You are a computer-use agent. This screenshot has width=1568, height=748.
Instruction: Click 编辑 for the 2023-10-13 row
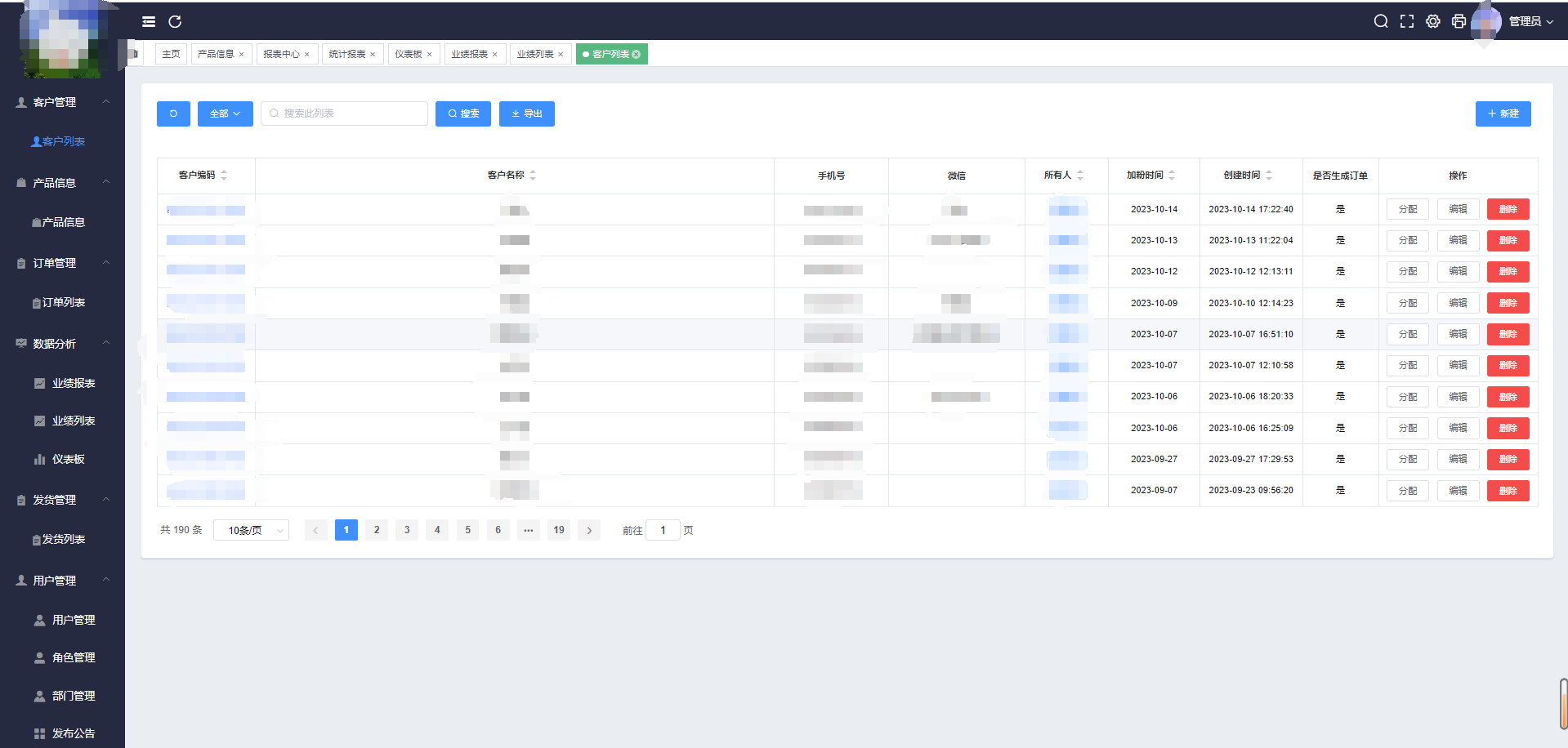coord(1459,240)
